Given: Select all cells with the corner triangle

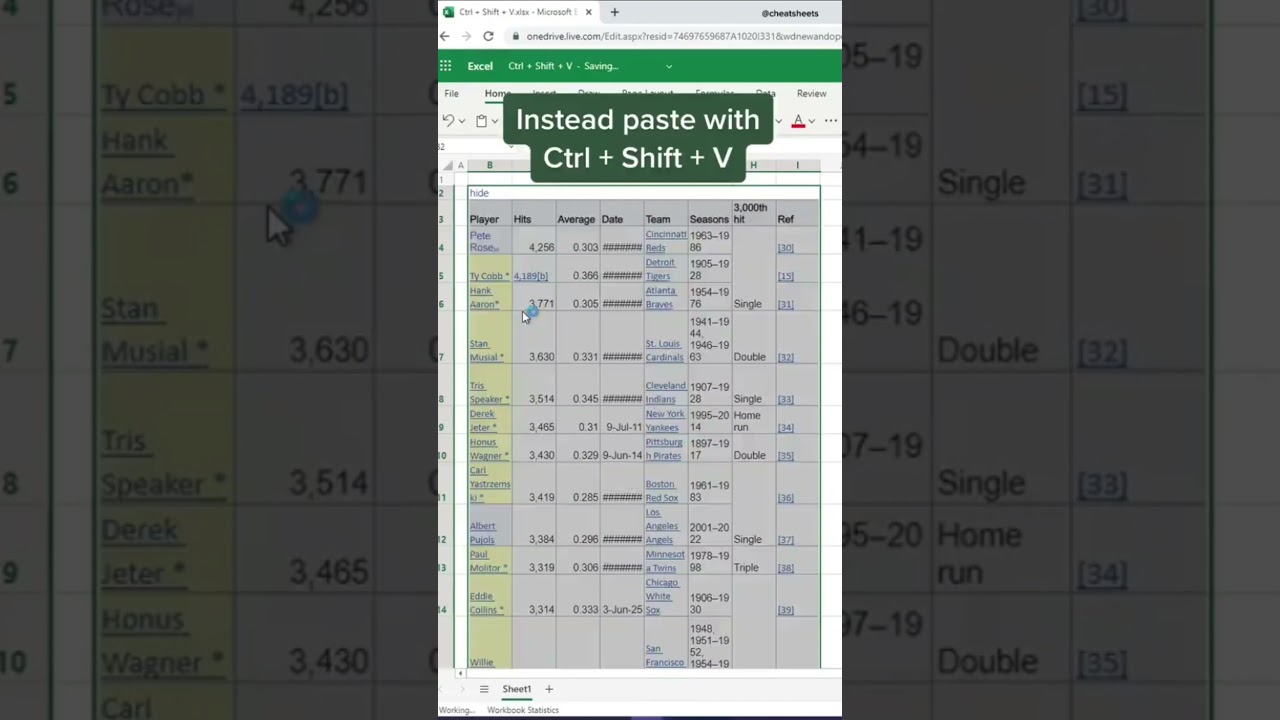Looking at the screenshot, I should click(446, 165).
